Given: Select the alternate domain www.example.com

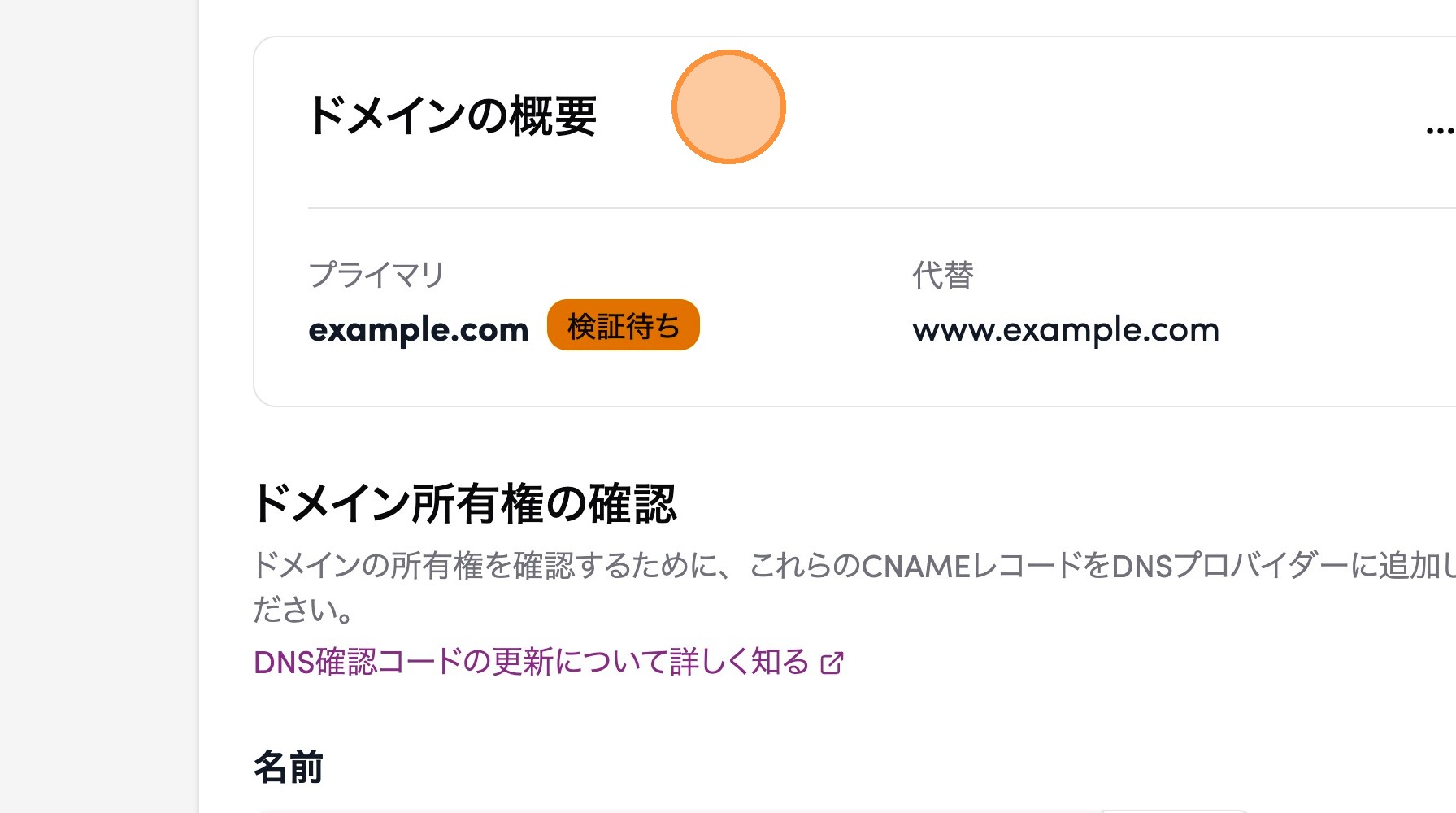Looking at the screenshot, I should pyautogui.click(x=1065, y=330).
